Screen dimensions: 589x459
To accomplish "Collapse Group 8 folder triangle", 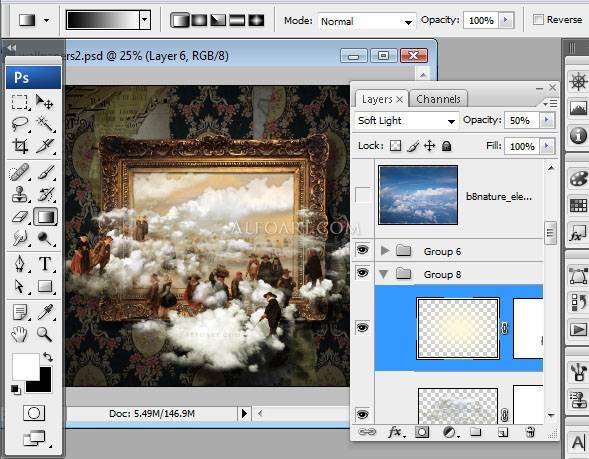I will point(384,274).
